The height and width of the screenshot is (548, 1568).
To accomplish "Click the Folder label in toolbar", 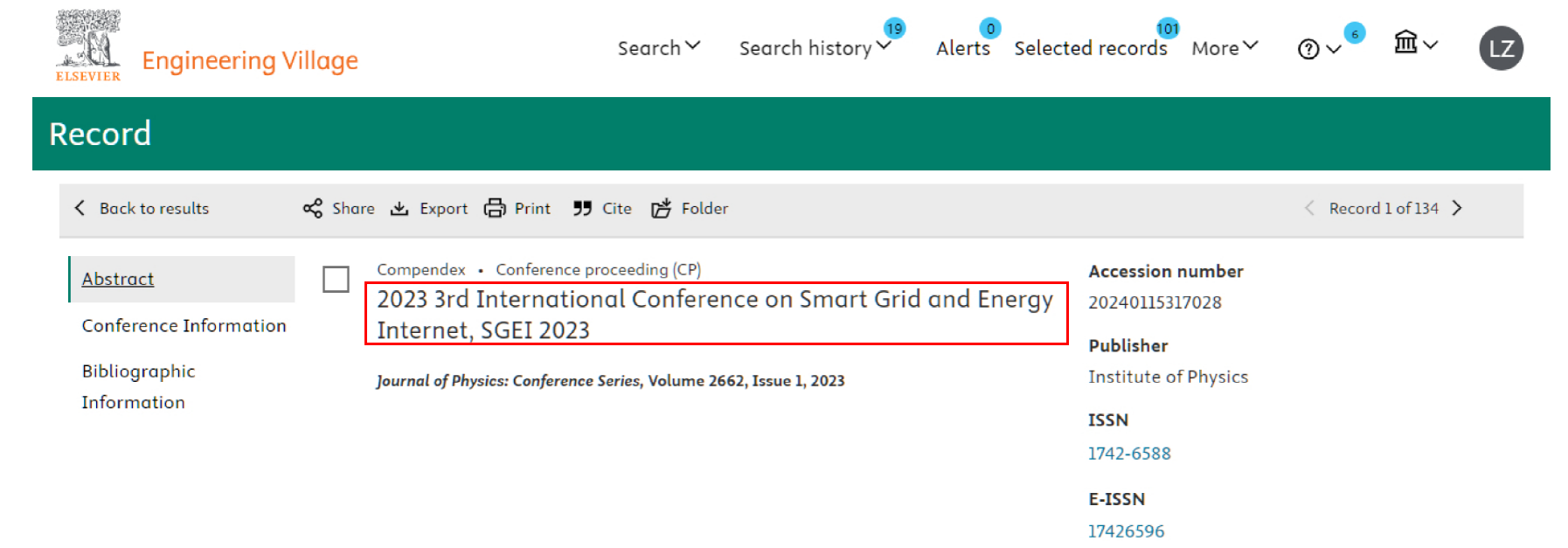I will tap(704, 208).
